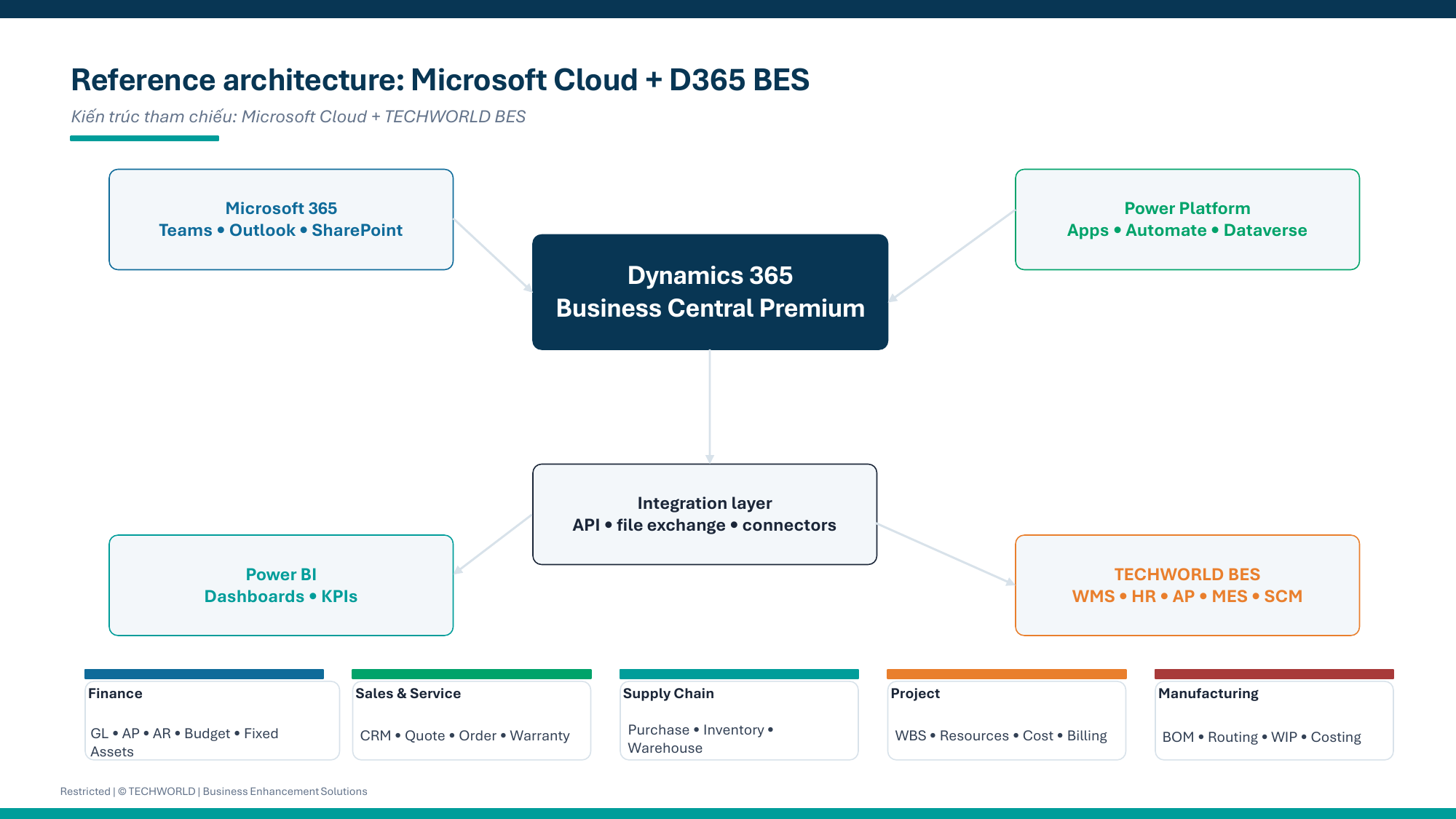The width and height of the screenshot is (1456, 819).
Task: Select the 'Finance' card heading
Action: [x=115, y=693]
